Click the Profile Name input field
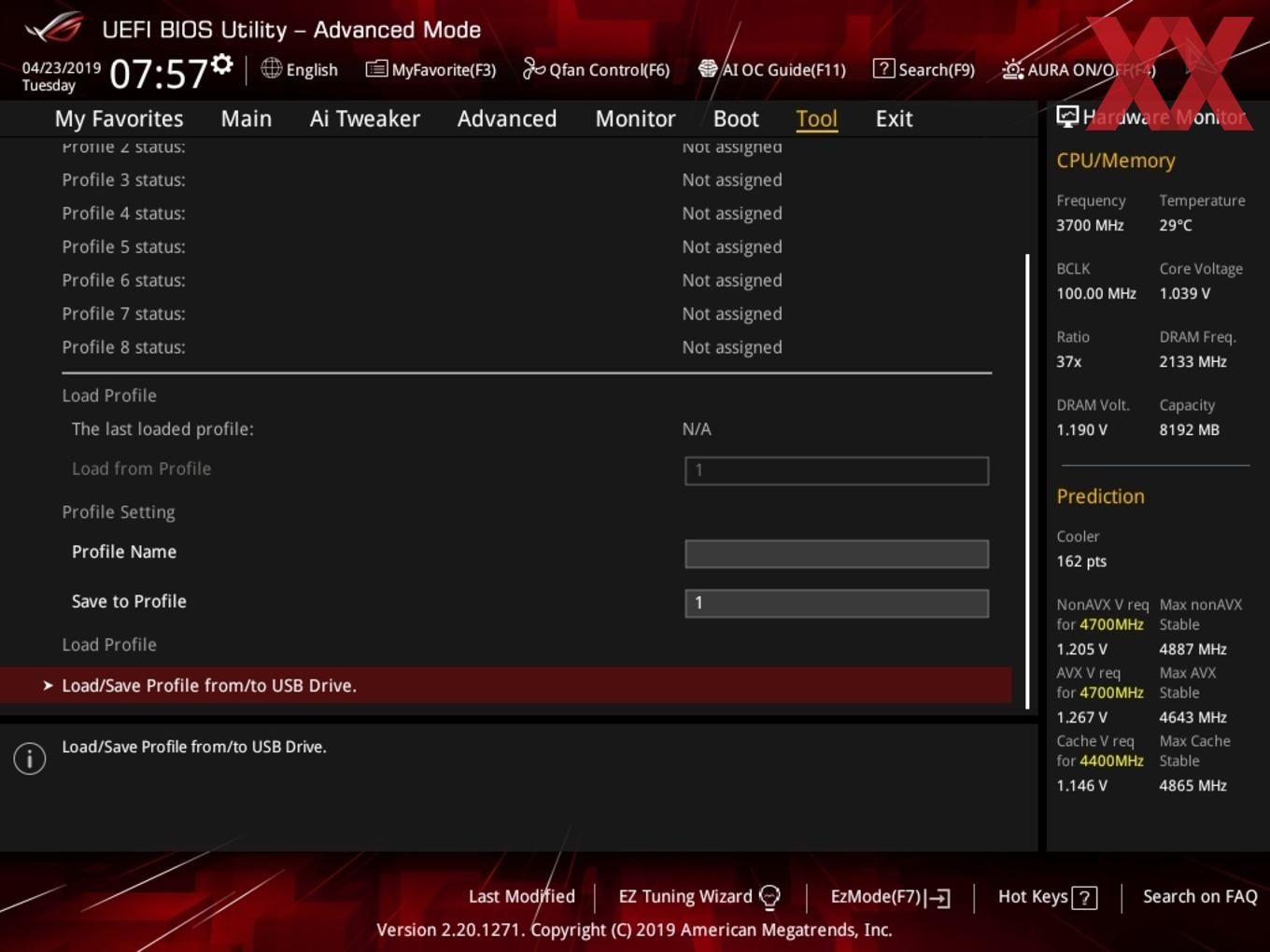The image size is (1270, 952). 837,553
